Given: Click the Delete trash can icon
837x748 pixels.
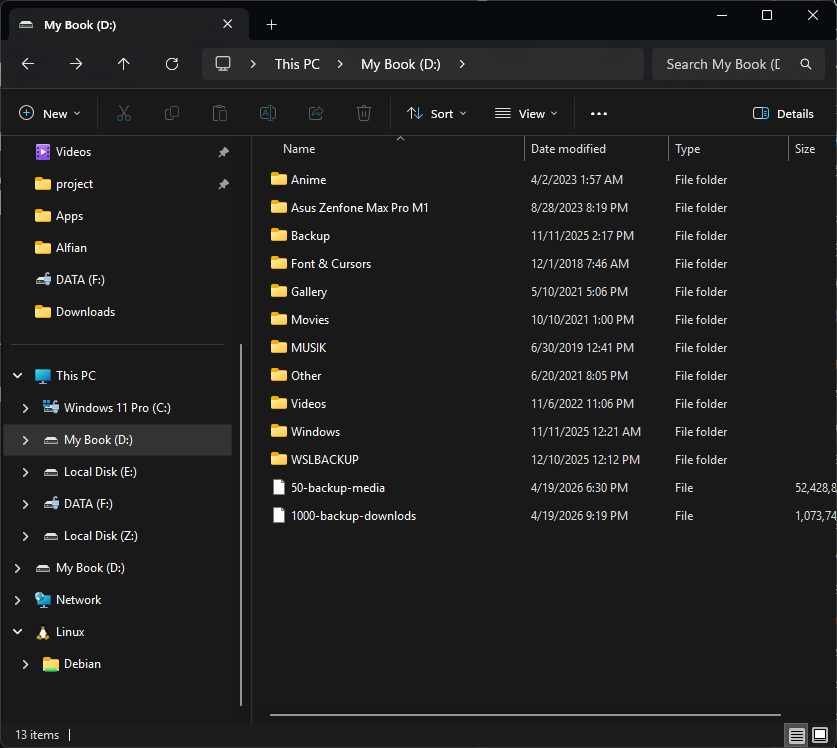Looking at the screenshot, I should coord(365,114).
